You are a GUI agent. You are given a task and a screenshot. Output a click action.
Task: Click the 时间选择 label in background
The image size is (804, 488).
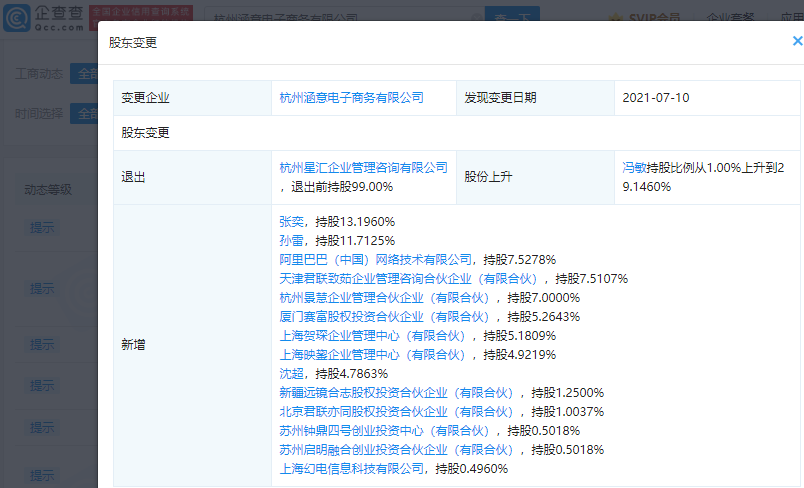38,113
